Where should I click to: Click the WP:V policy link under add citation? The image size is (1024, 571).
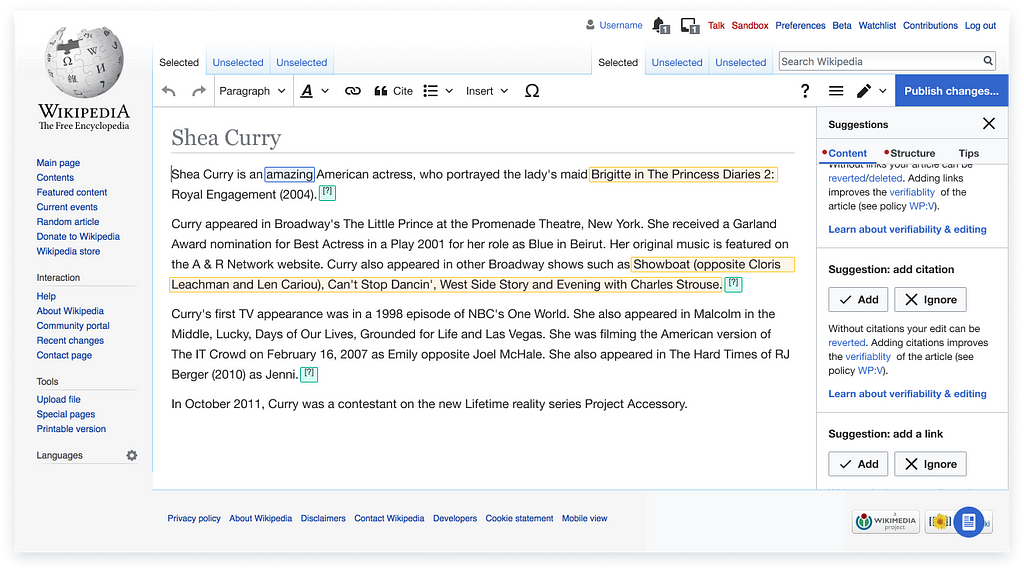coord(870,370)
